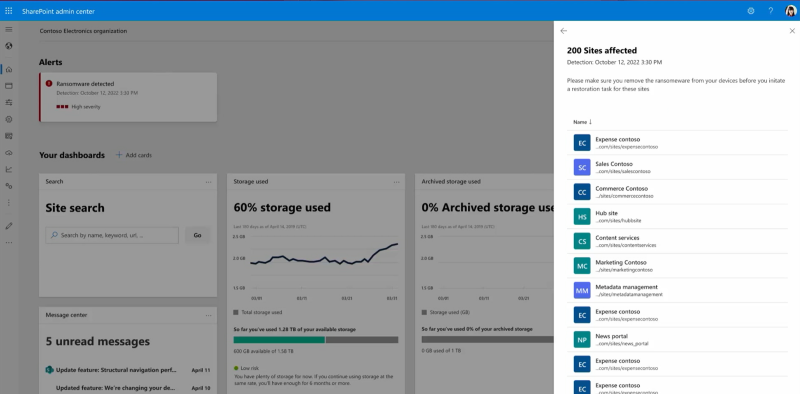
Task: Open the Search card more options menu
Action: 208,182
